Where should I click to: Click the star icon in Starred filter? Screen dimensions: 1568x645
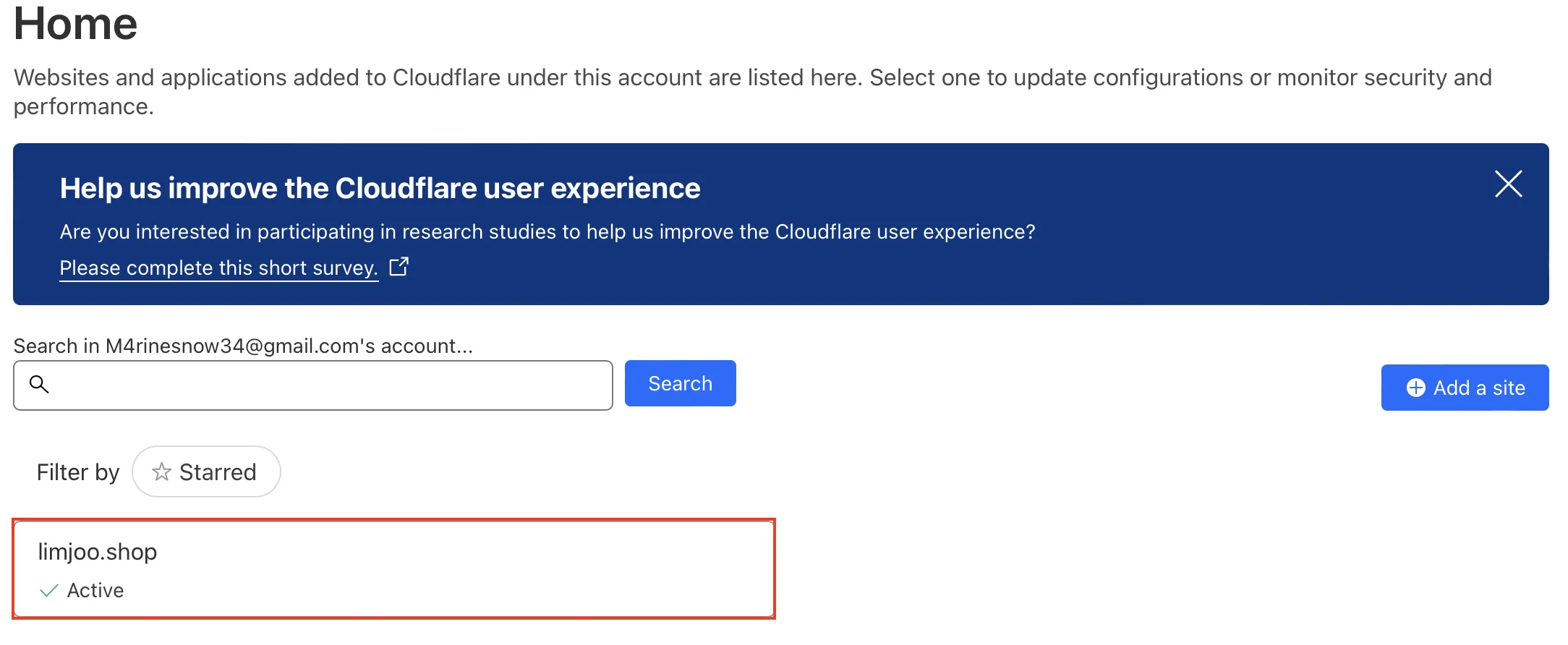point(161,472)
